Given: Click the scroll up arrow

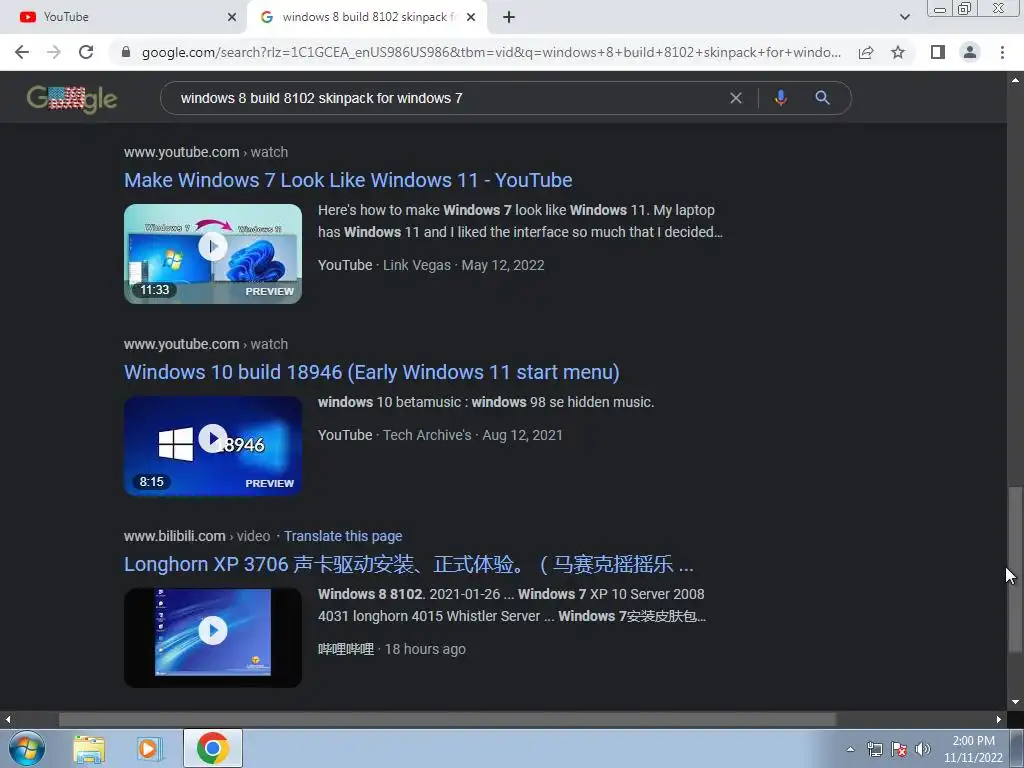Looking at the screenshot, I should tap(1015, 80).
